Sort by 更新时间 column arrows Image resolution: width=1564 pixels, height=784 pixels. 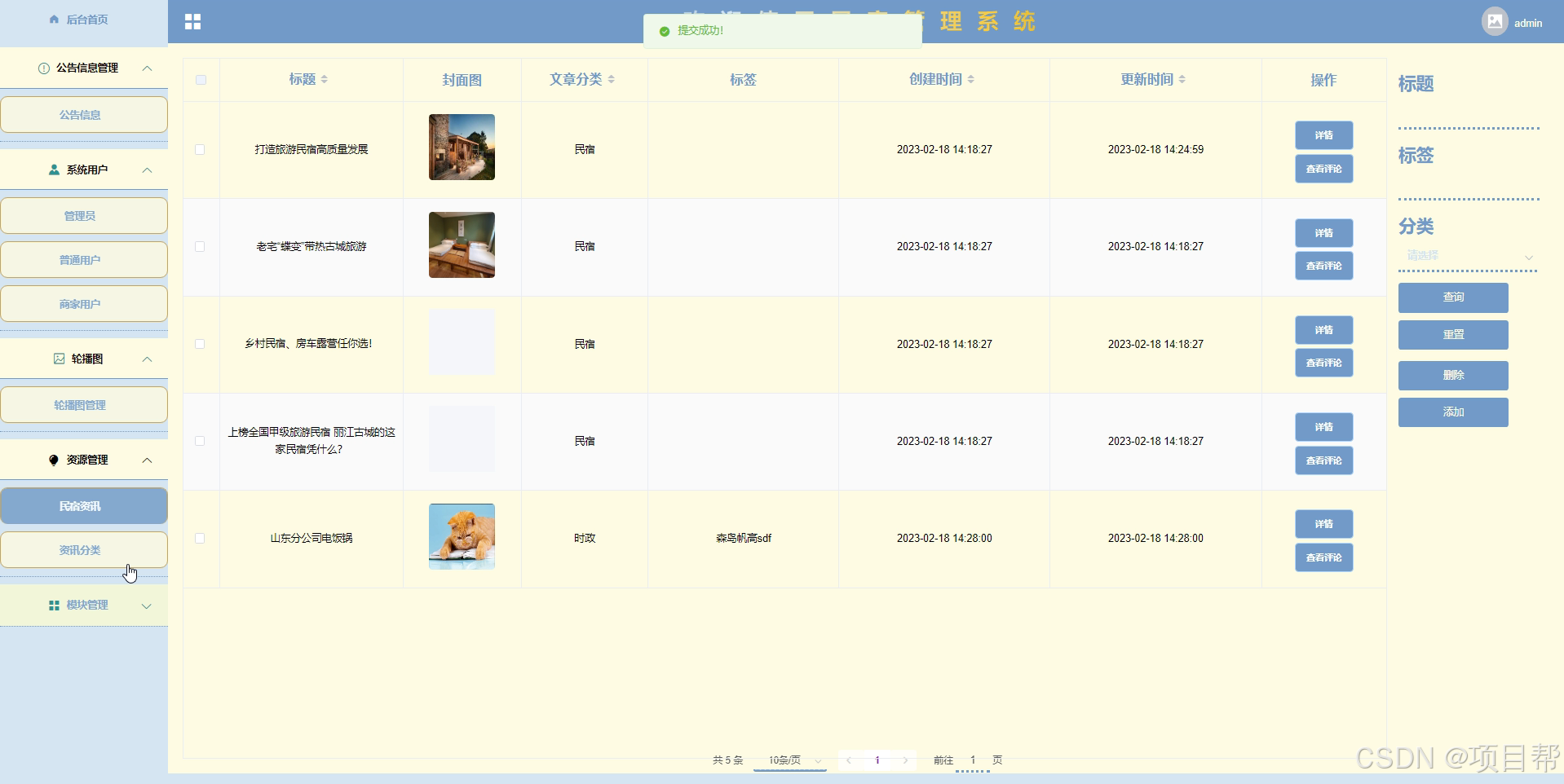coord(1182,79)
